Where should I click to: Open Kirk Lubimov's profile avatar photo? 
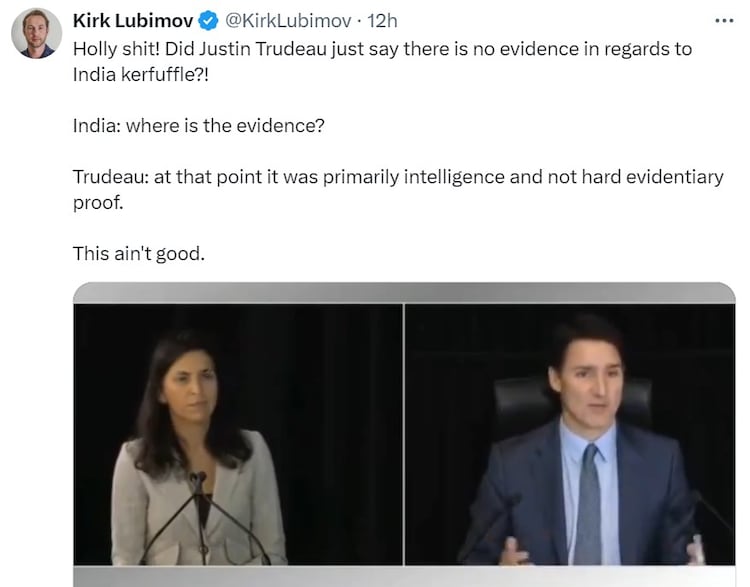36,33
